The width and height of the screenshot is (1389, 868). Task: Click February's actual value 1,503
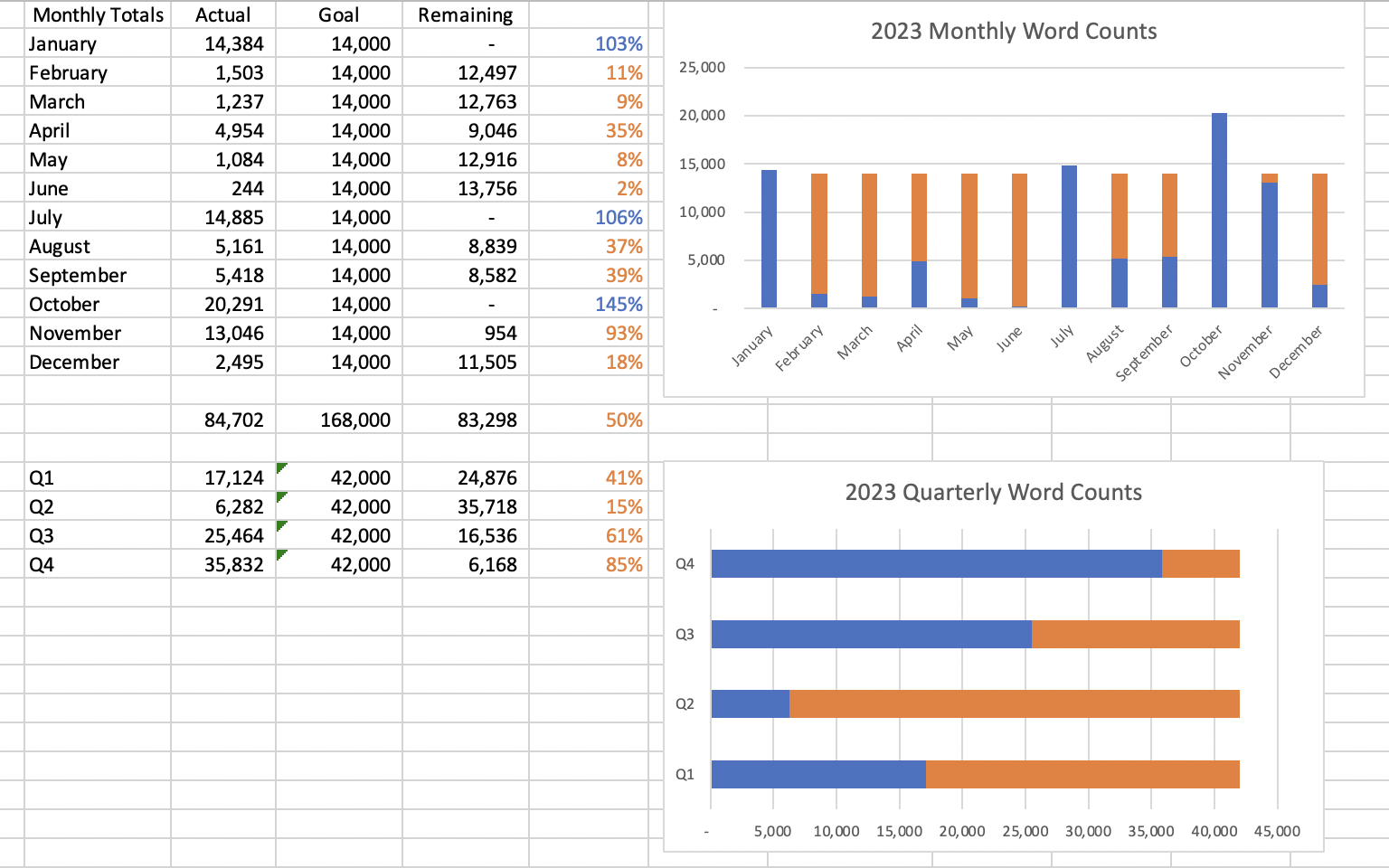tap(223, 72)
